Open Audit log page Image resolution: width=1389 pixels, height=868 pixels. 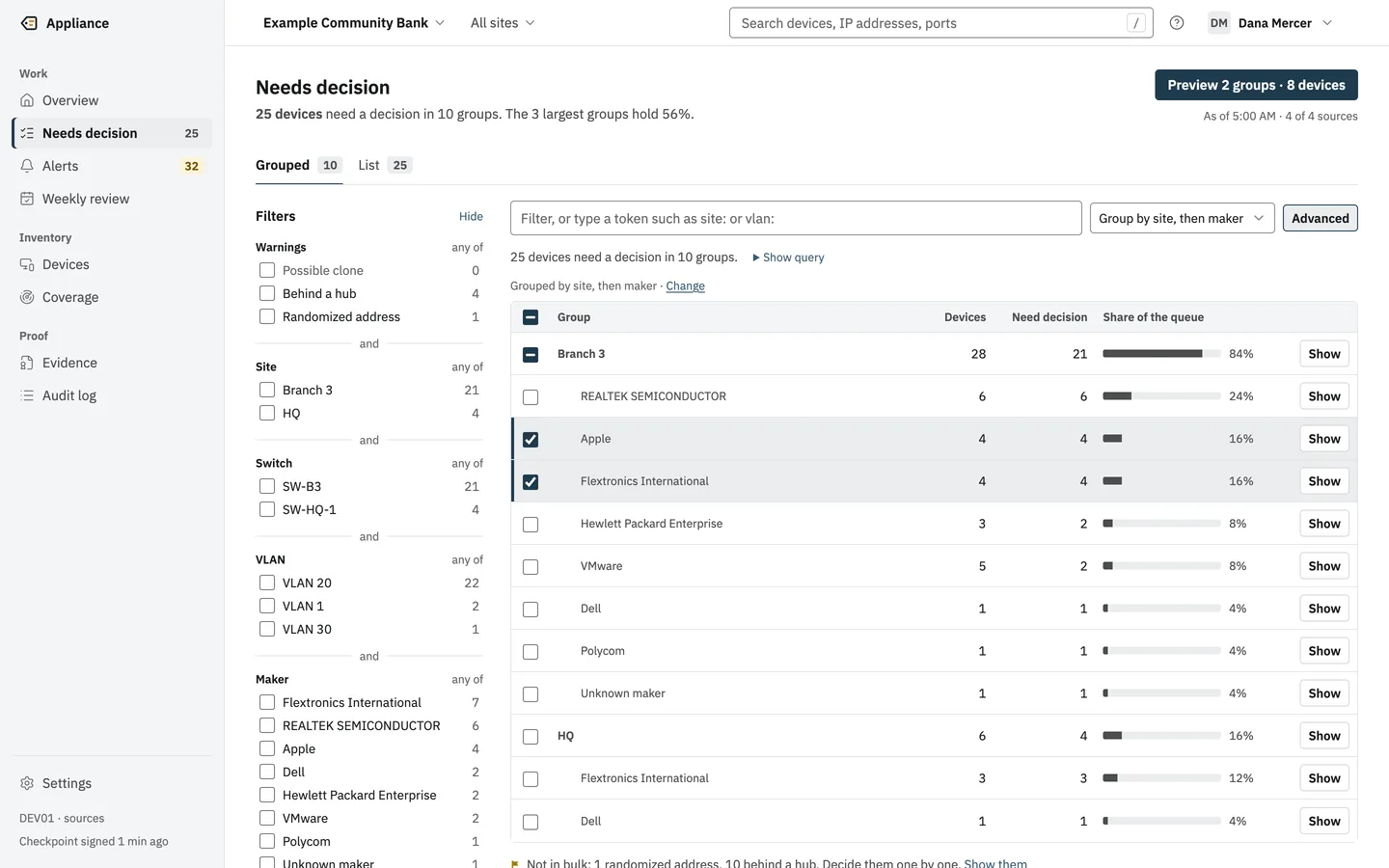(x=112, y=395)
